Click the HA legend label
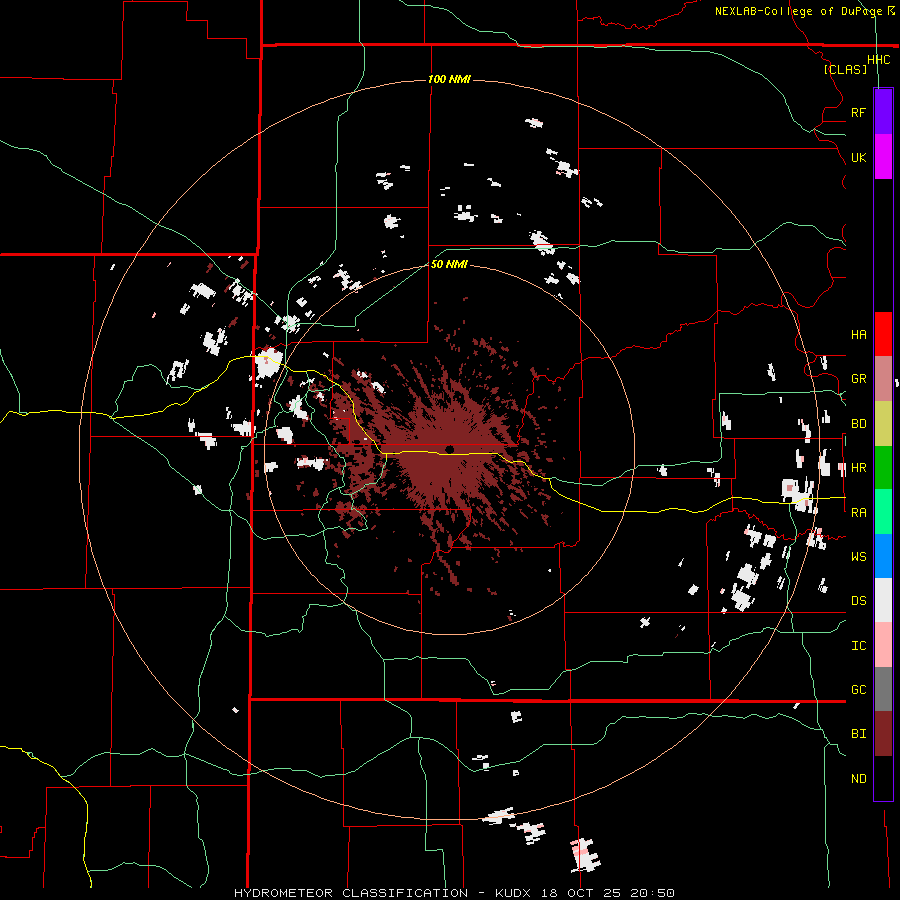This screenshot has height=900, width=900. coord(858,335)
